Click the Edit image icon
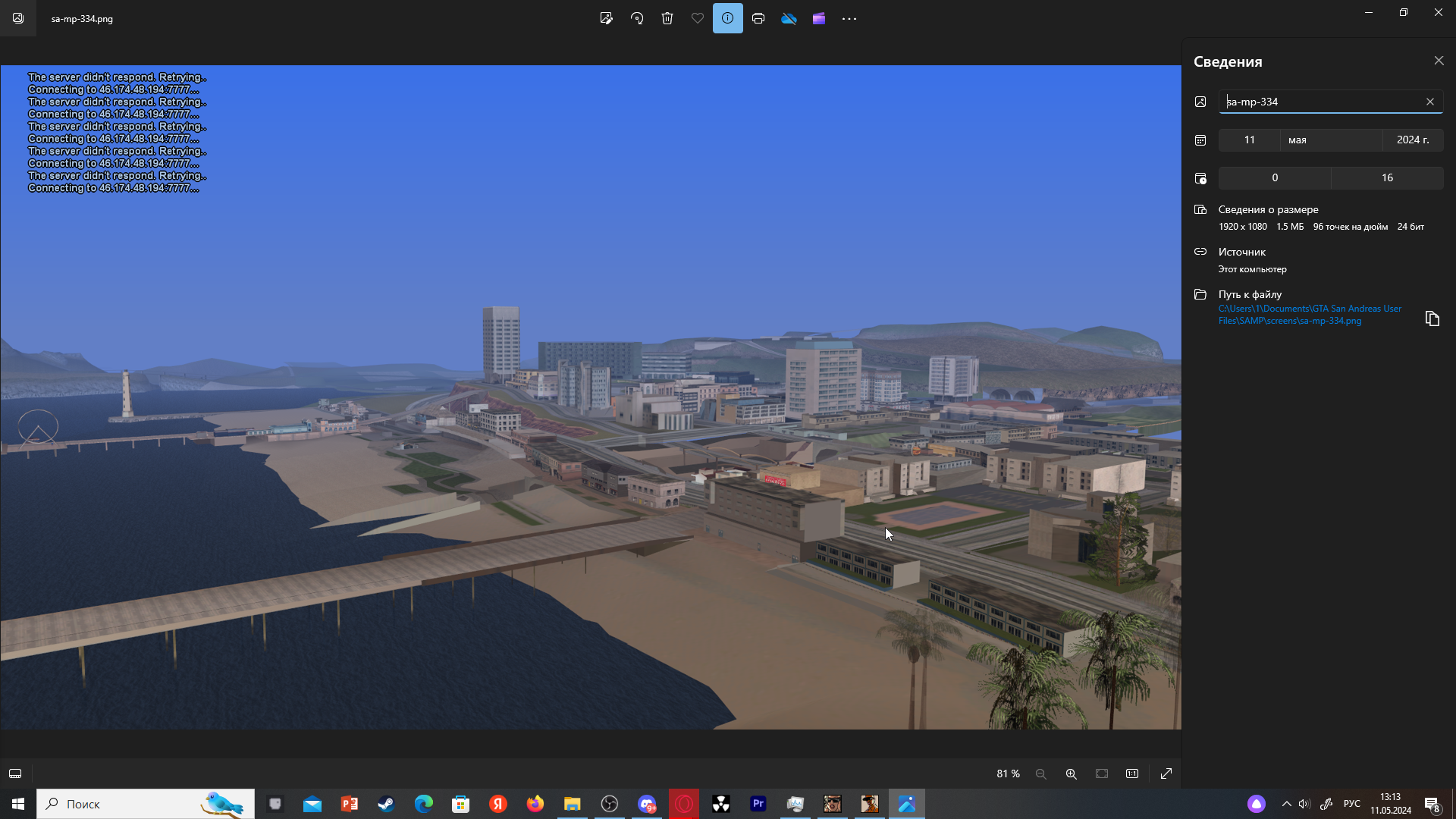Screen dimensions: 1456x819 point(606,18)
